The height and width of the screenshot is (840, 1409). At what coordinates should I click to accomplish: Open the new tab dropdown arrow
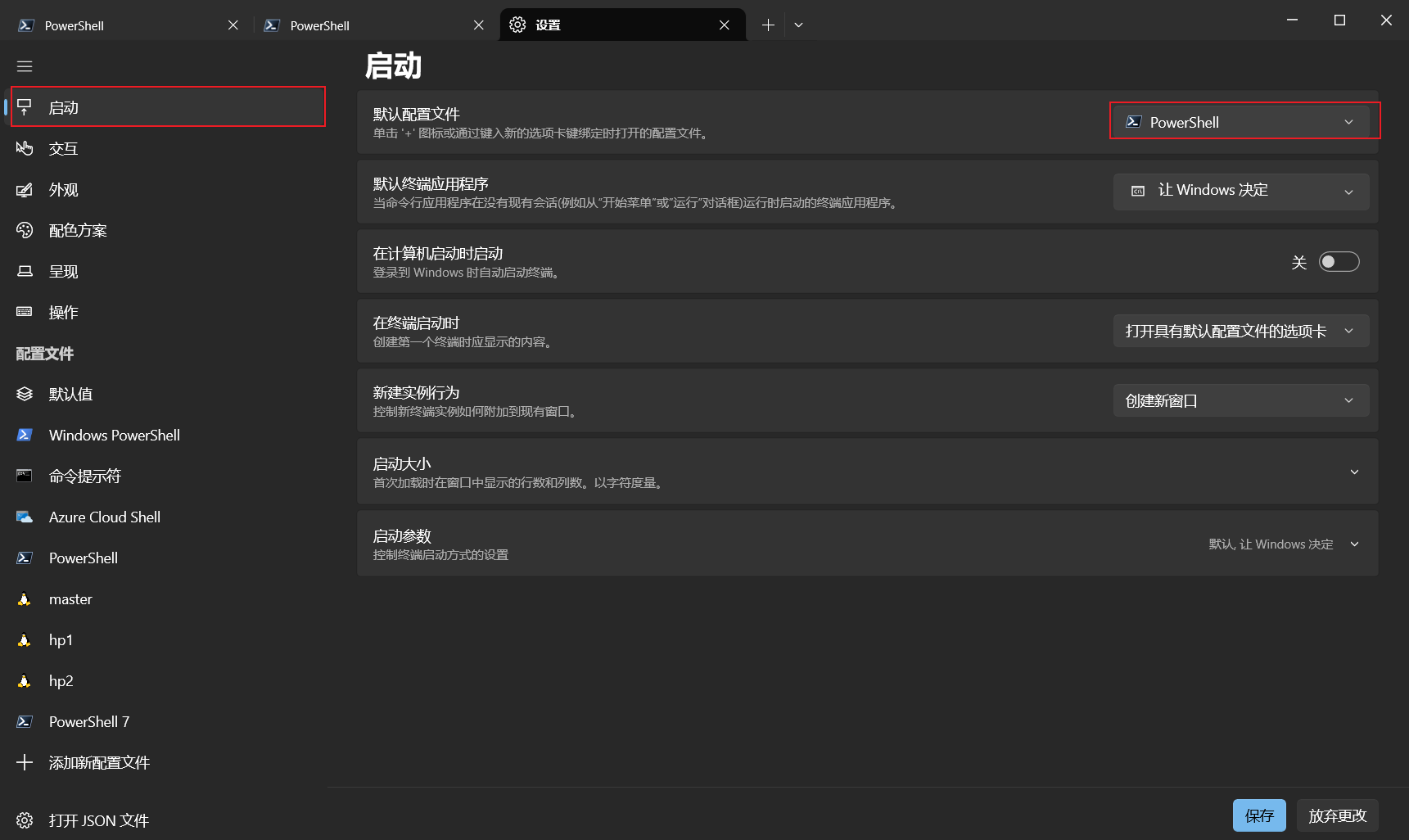[798, 25]
